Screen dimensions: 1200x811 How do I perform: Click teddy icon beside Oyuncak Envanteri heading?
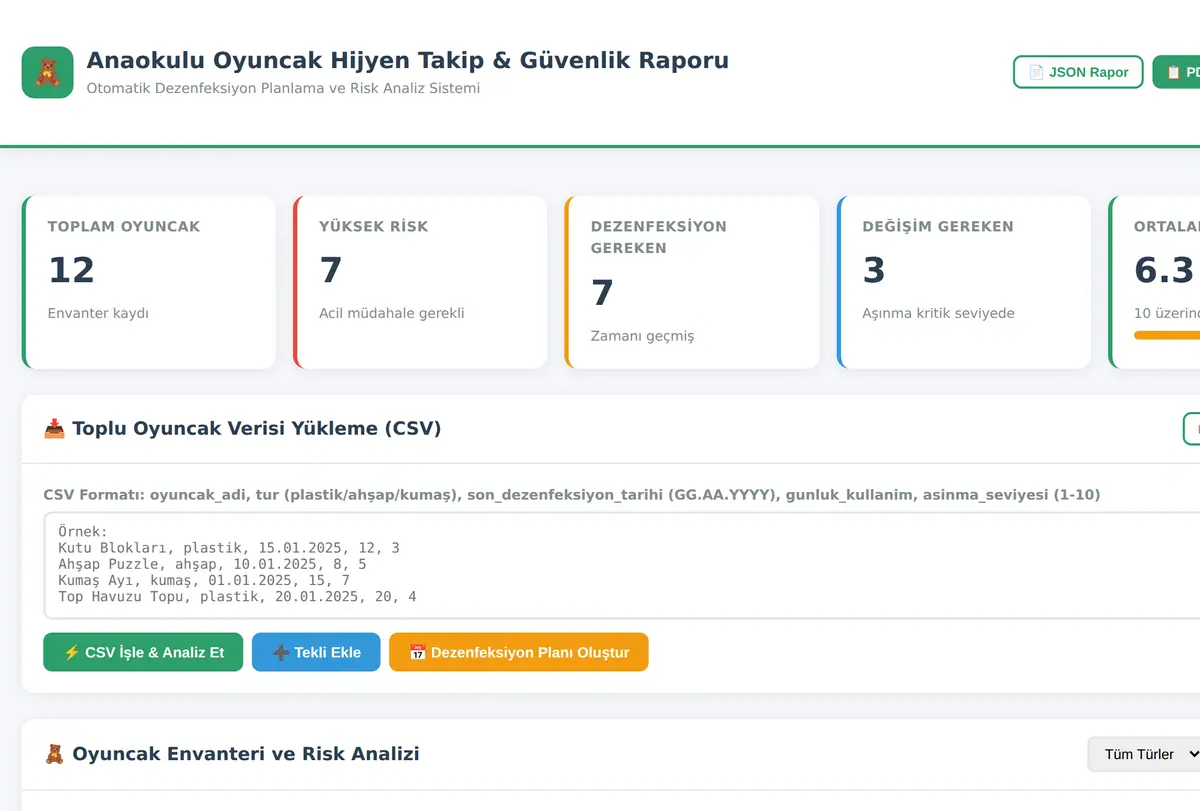[x=54, y=754]
